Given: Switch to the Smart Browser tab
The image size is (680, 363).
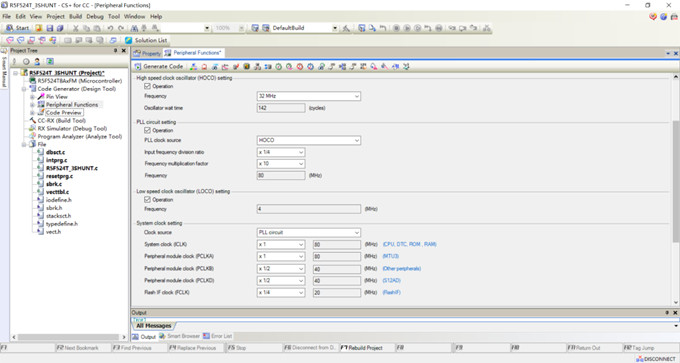Looking at the screenshot, I should [x=180, y=336].
